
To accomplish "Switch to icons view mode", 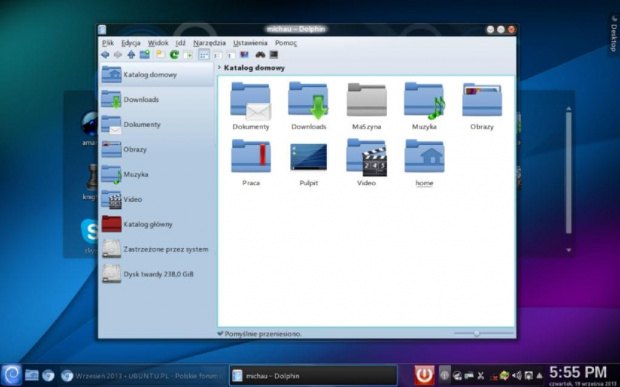I will point(204,55).
